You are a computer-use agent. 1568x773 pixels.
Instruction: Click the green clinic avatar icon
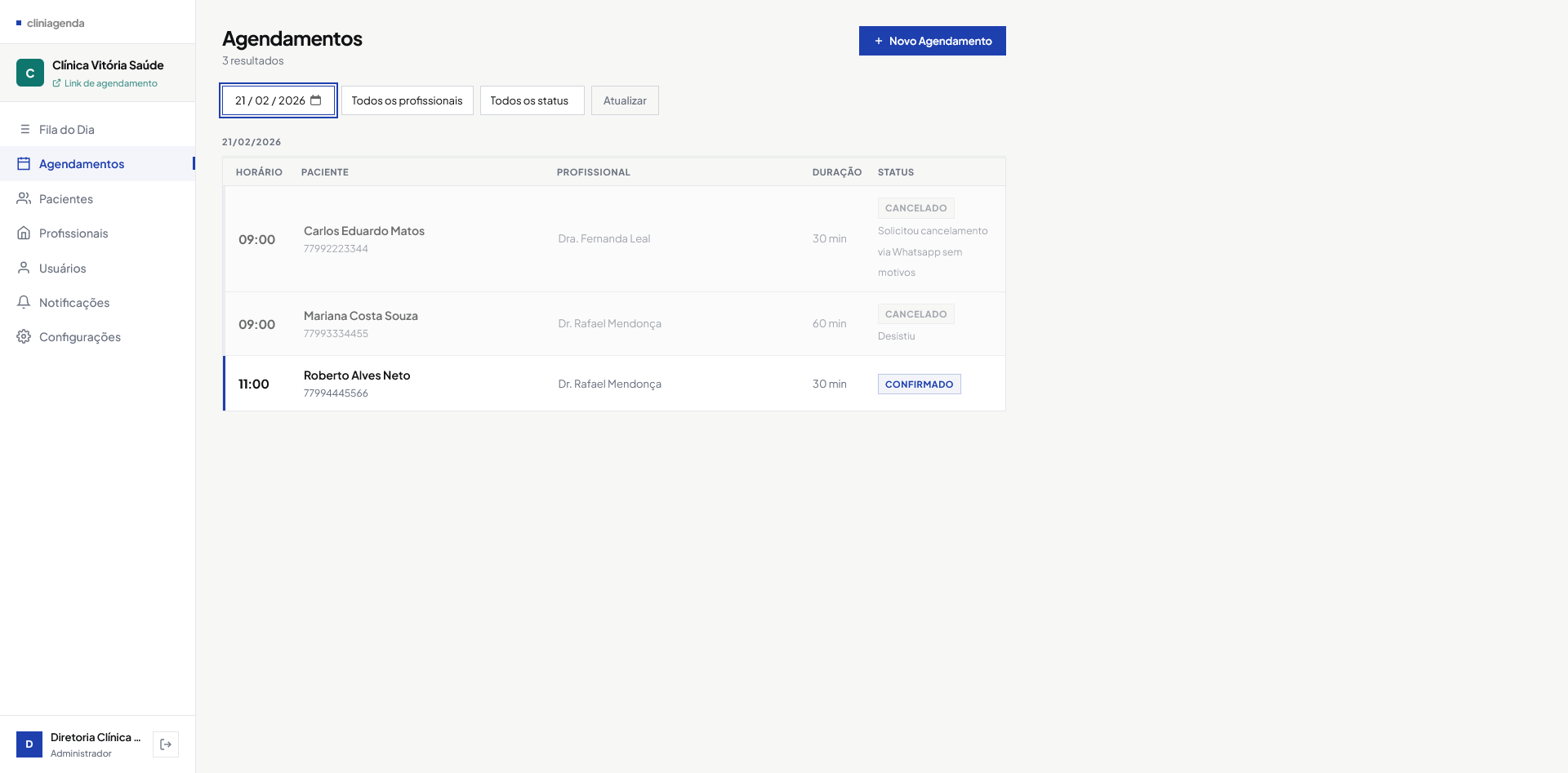click(30, 73)
